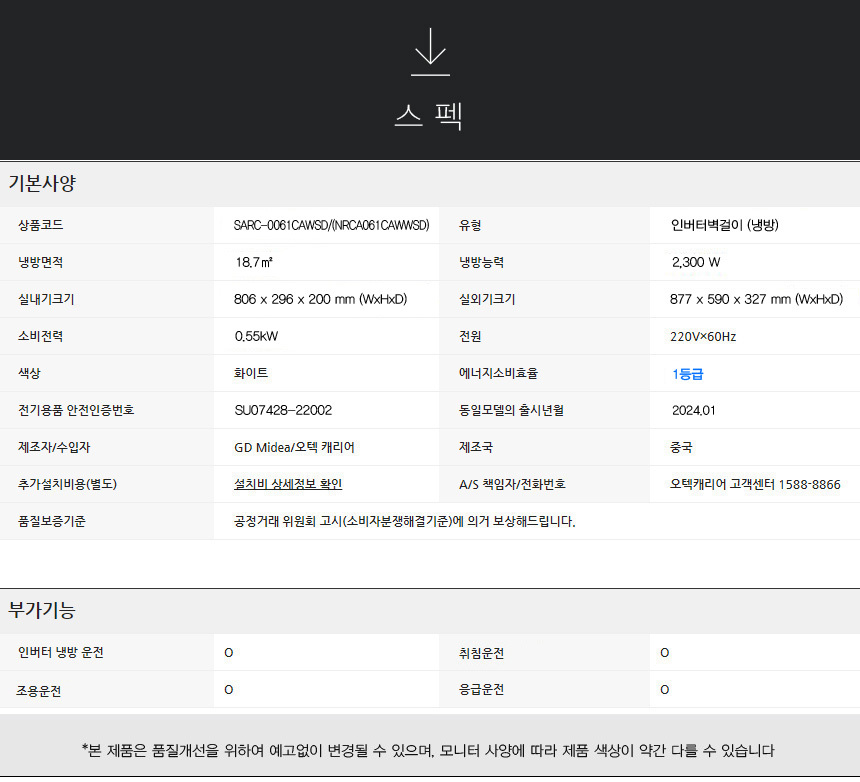Click the 인버터 냉방 운전 feature label

click(x=61, y=653)
